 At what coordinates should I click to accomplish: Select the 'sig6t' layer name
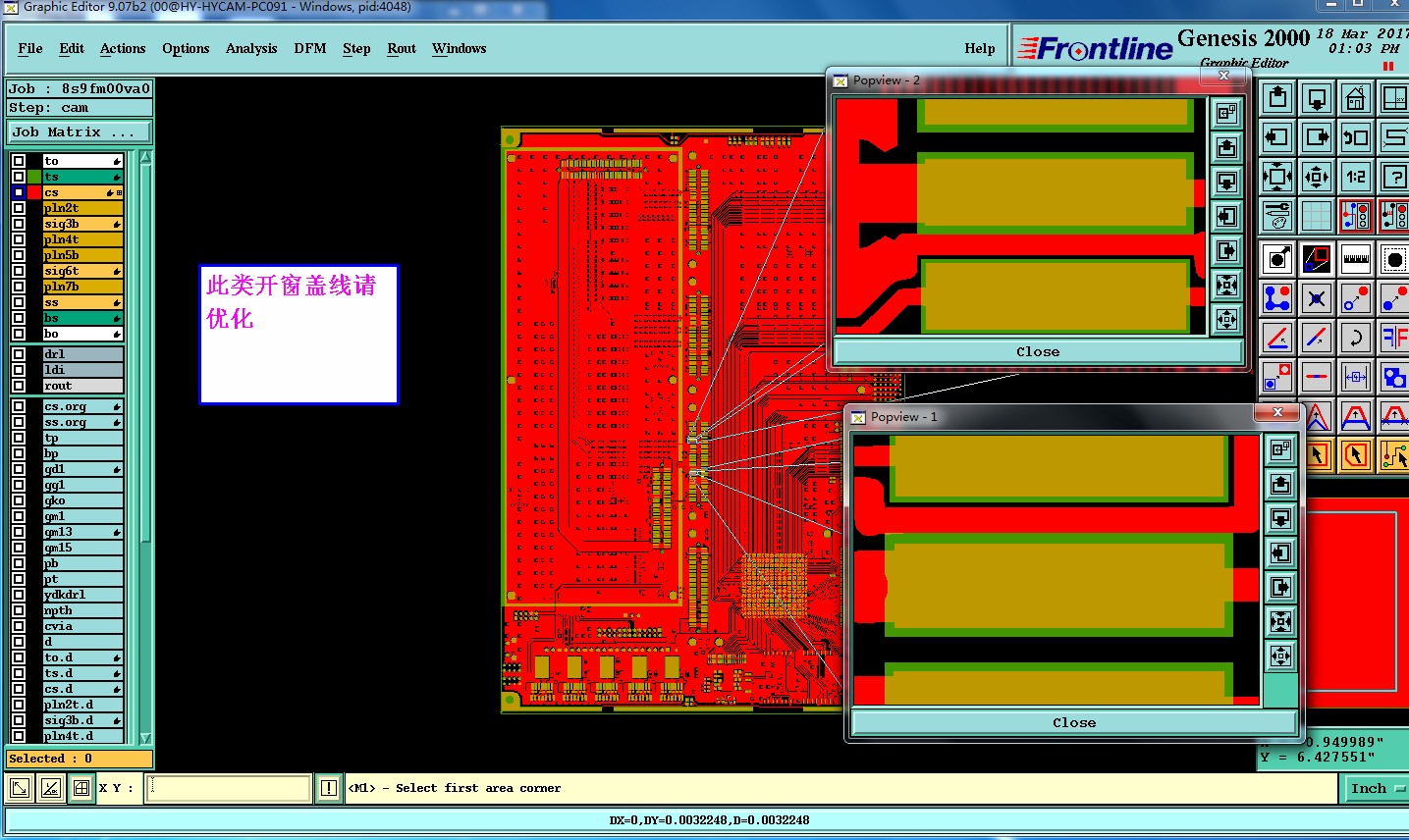pos(83,271)
